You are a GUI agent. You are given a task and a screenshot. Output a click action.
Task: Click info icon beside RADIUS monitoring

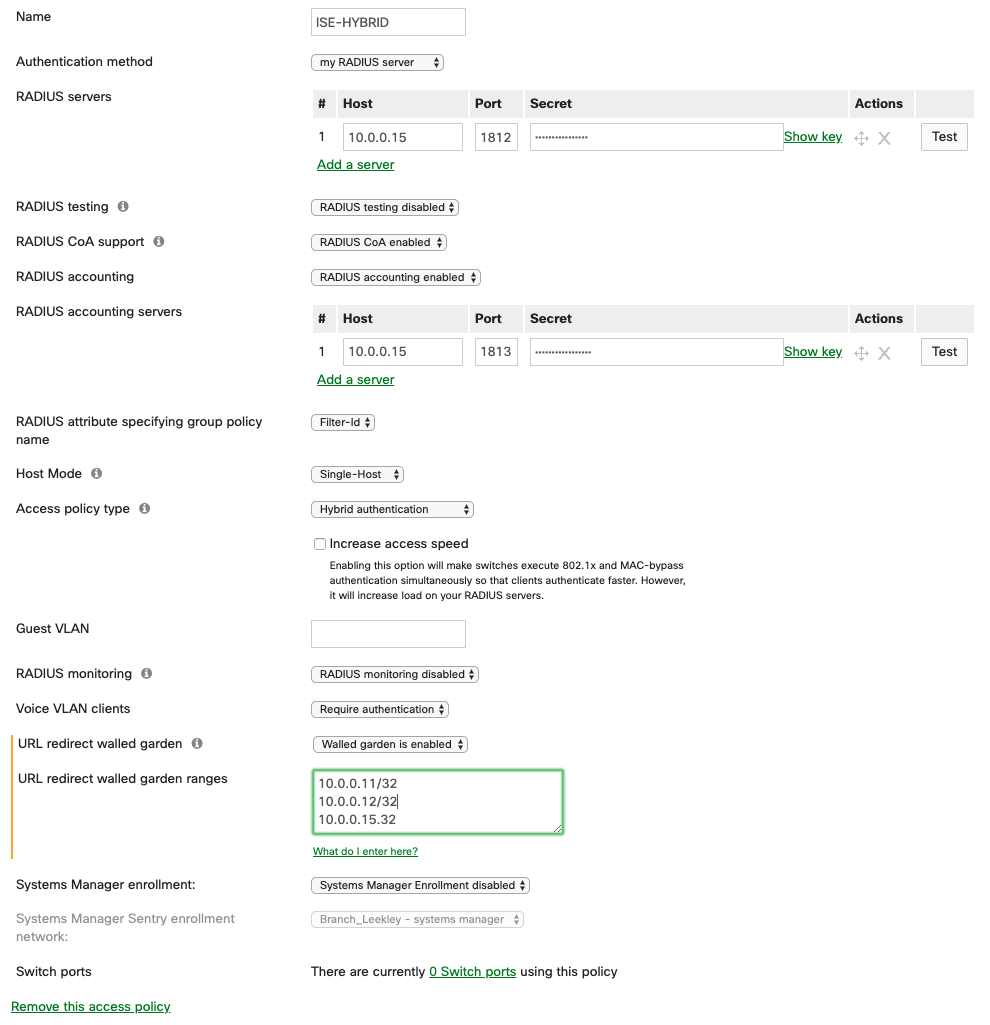click(x=147, y=674)
